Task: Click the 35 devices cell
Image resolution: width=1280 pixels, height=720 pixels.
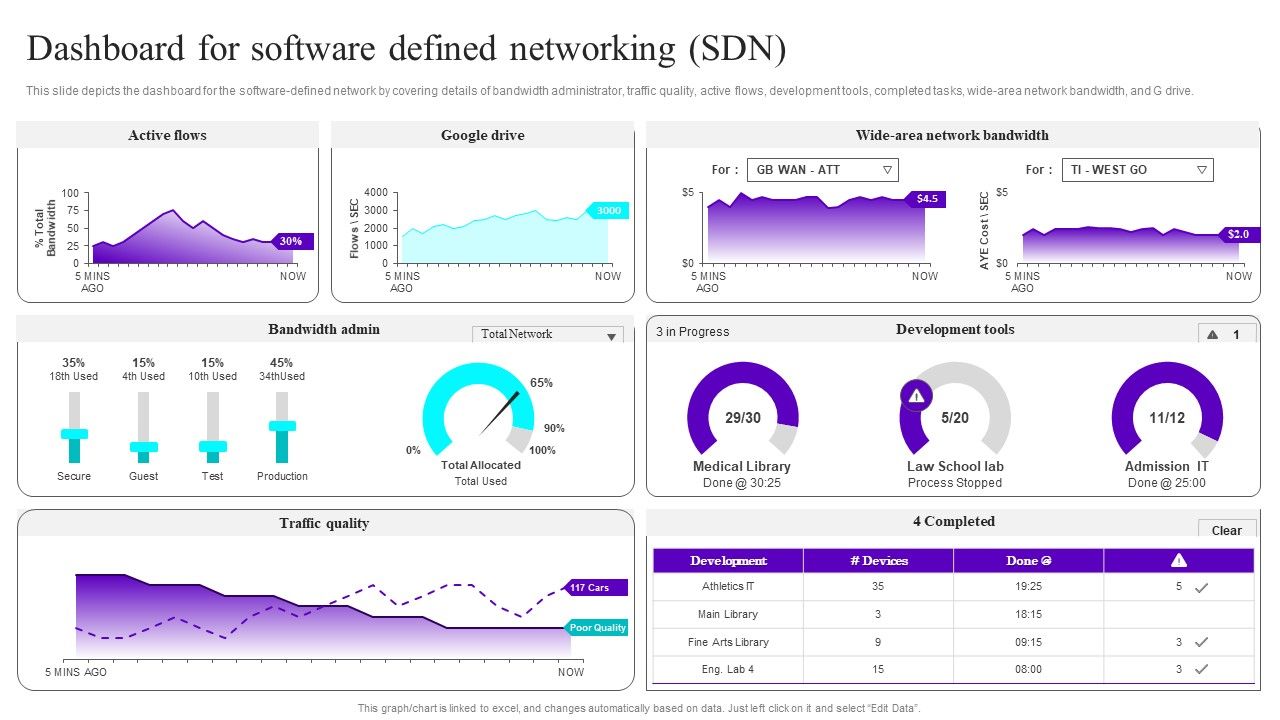Action: tap(878, 586)
